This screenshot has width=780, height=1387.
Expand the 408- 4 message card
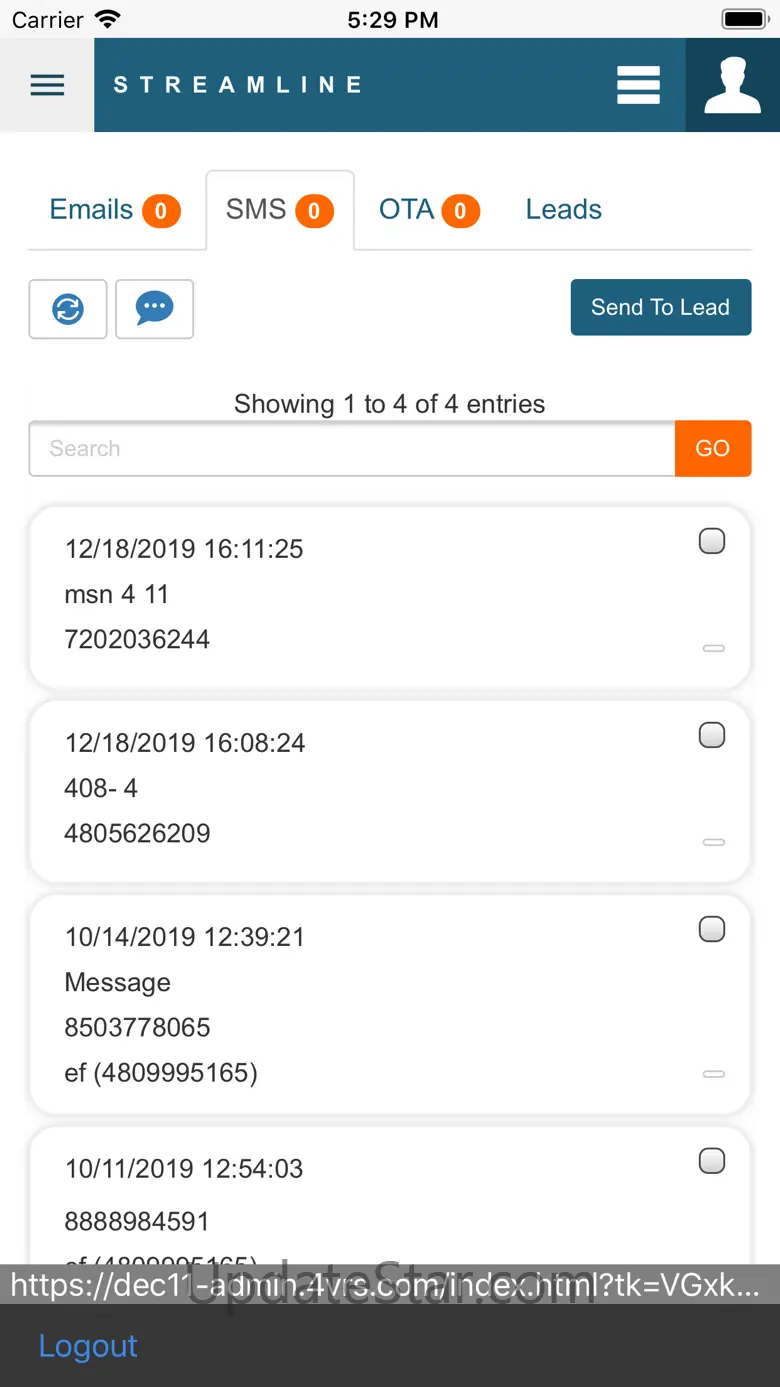point(713,842)
